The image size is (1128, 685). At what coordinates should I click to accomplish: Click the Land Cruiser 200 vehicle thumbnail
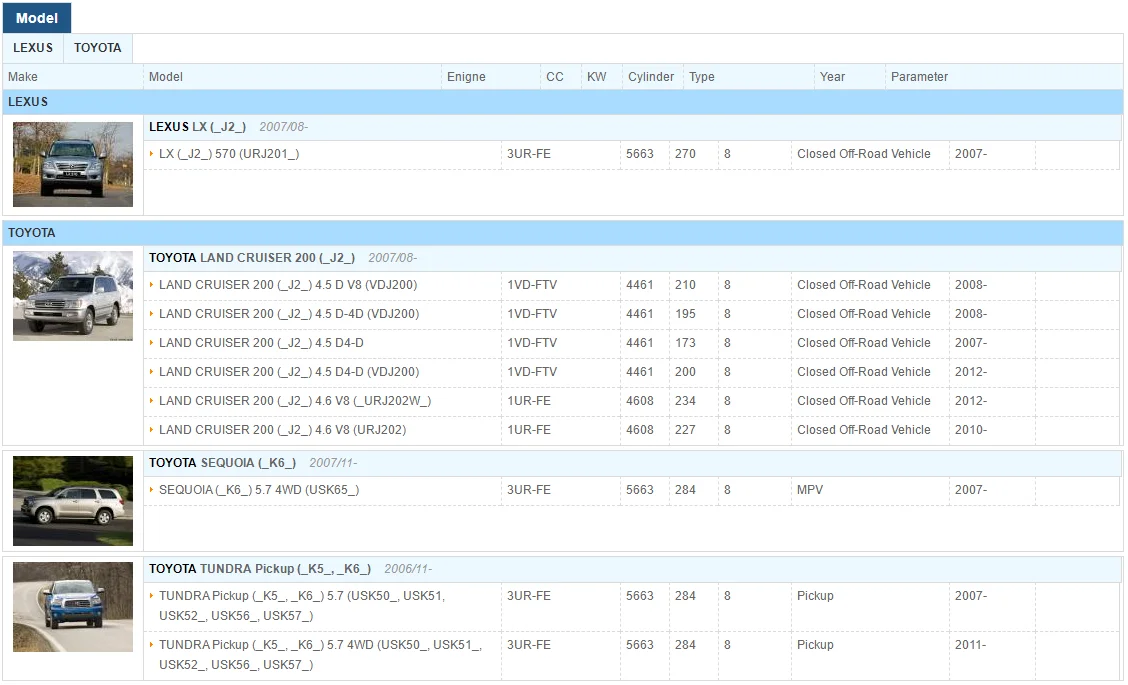coord(73,296)
